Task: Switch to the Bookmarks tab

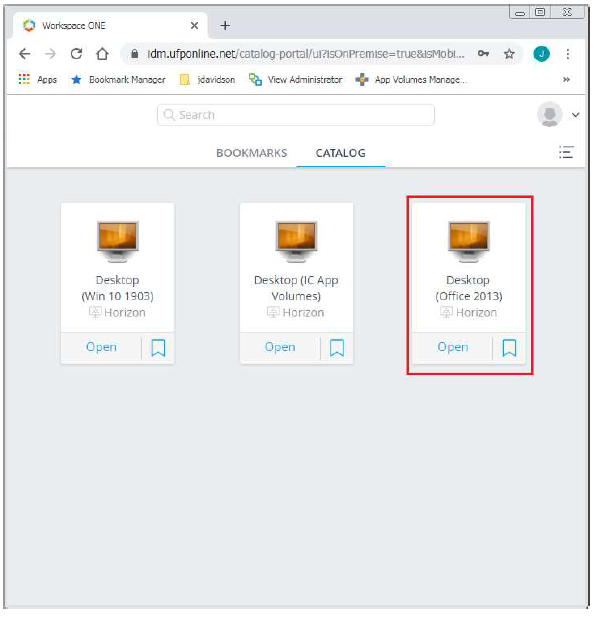Action: 251,153
